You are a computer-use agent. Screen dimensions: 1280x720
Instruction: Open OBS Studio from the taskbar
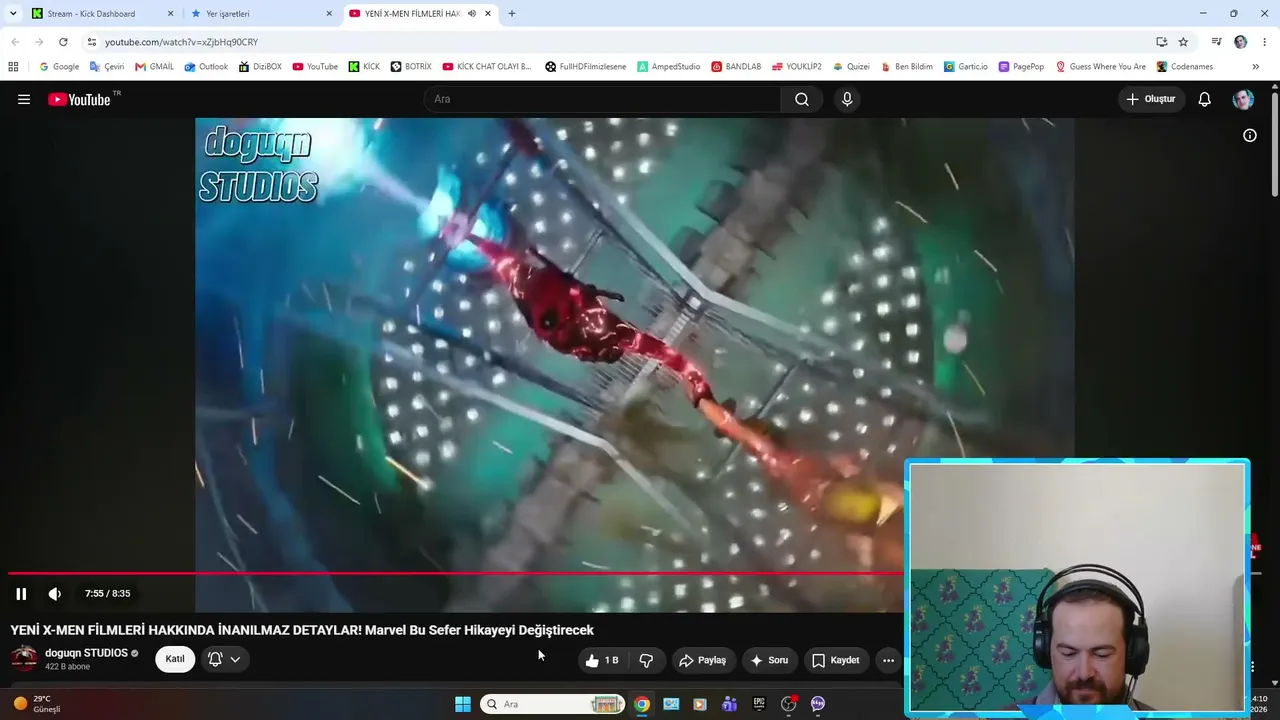click(x=788, y=704)
